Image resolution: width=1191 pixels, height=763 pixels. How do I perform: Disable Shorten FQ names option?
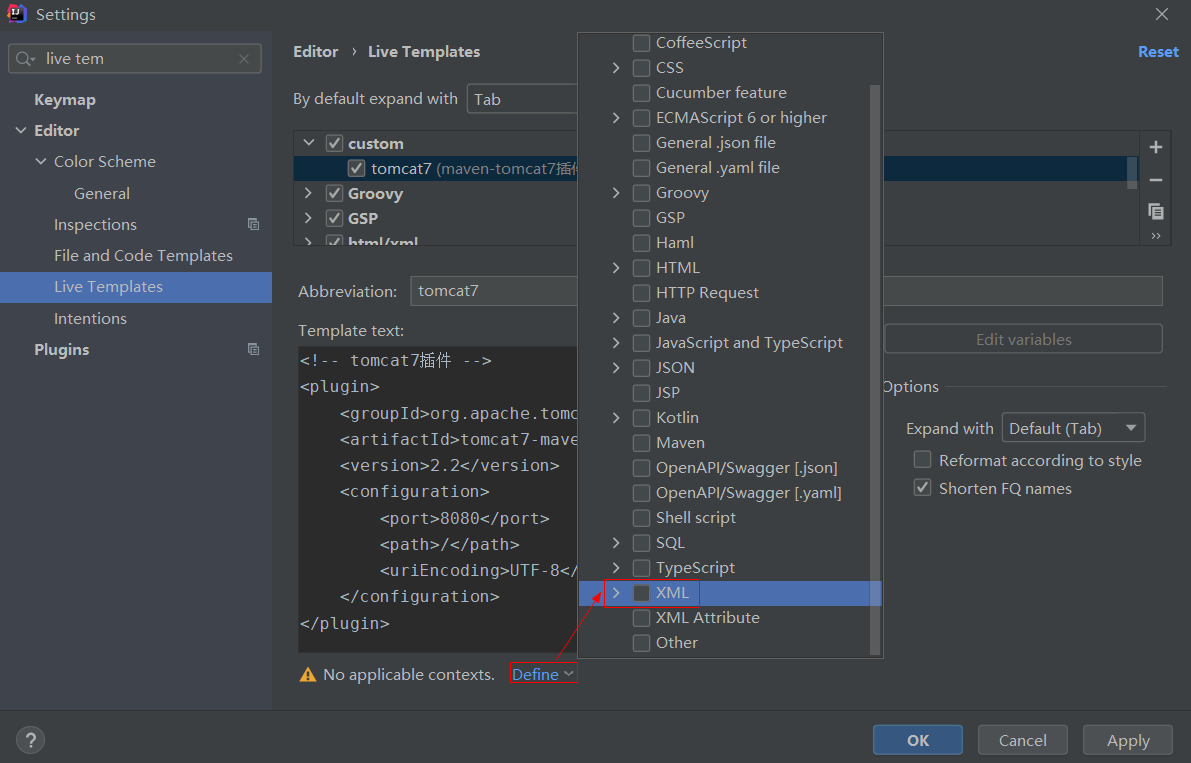pyautogui.click(x=922, y=488)
